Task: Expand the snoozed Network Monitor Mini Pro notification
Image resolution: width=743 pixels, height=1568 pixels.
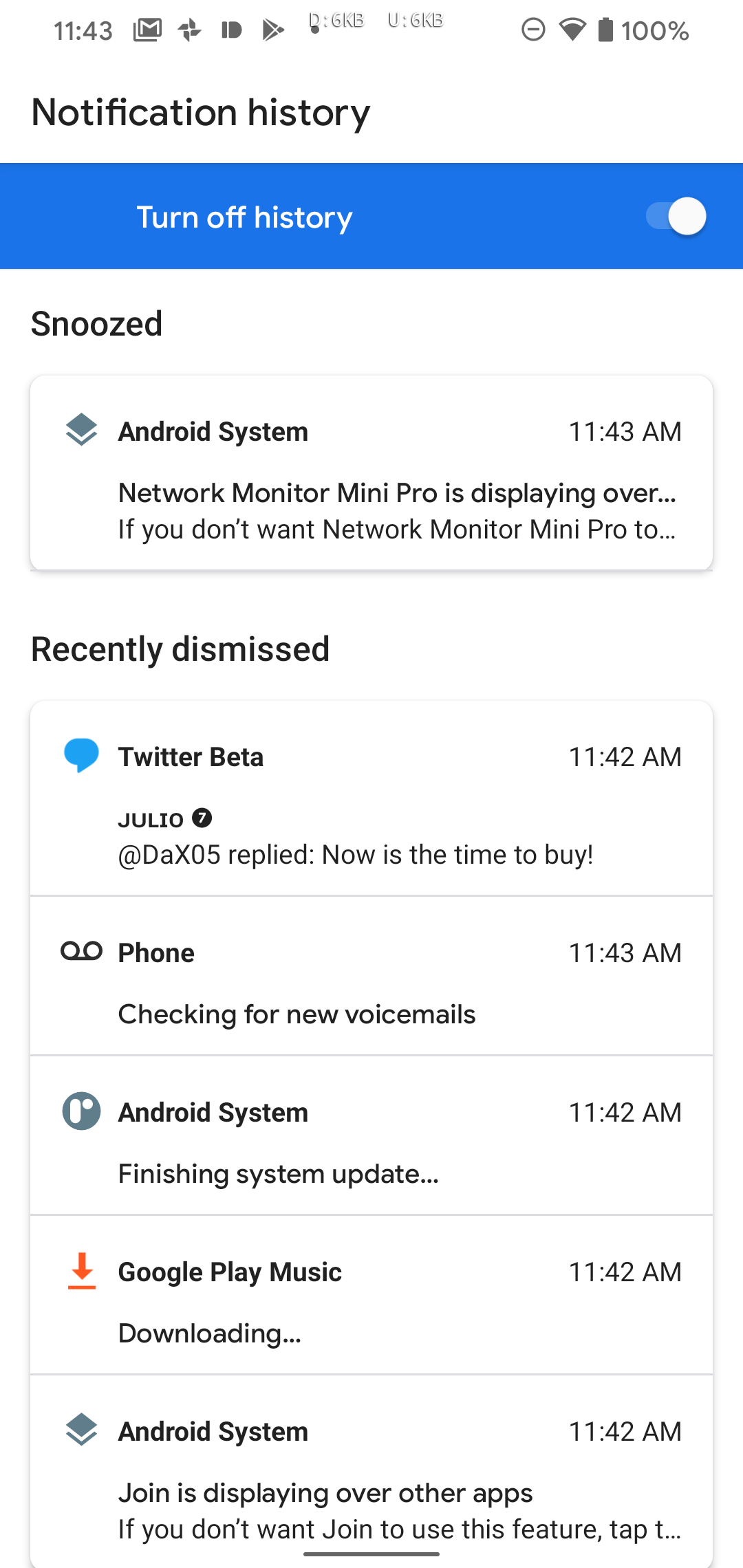Action: point(371,475)
